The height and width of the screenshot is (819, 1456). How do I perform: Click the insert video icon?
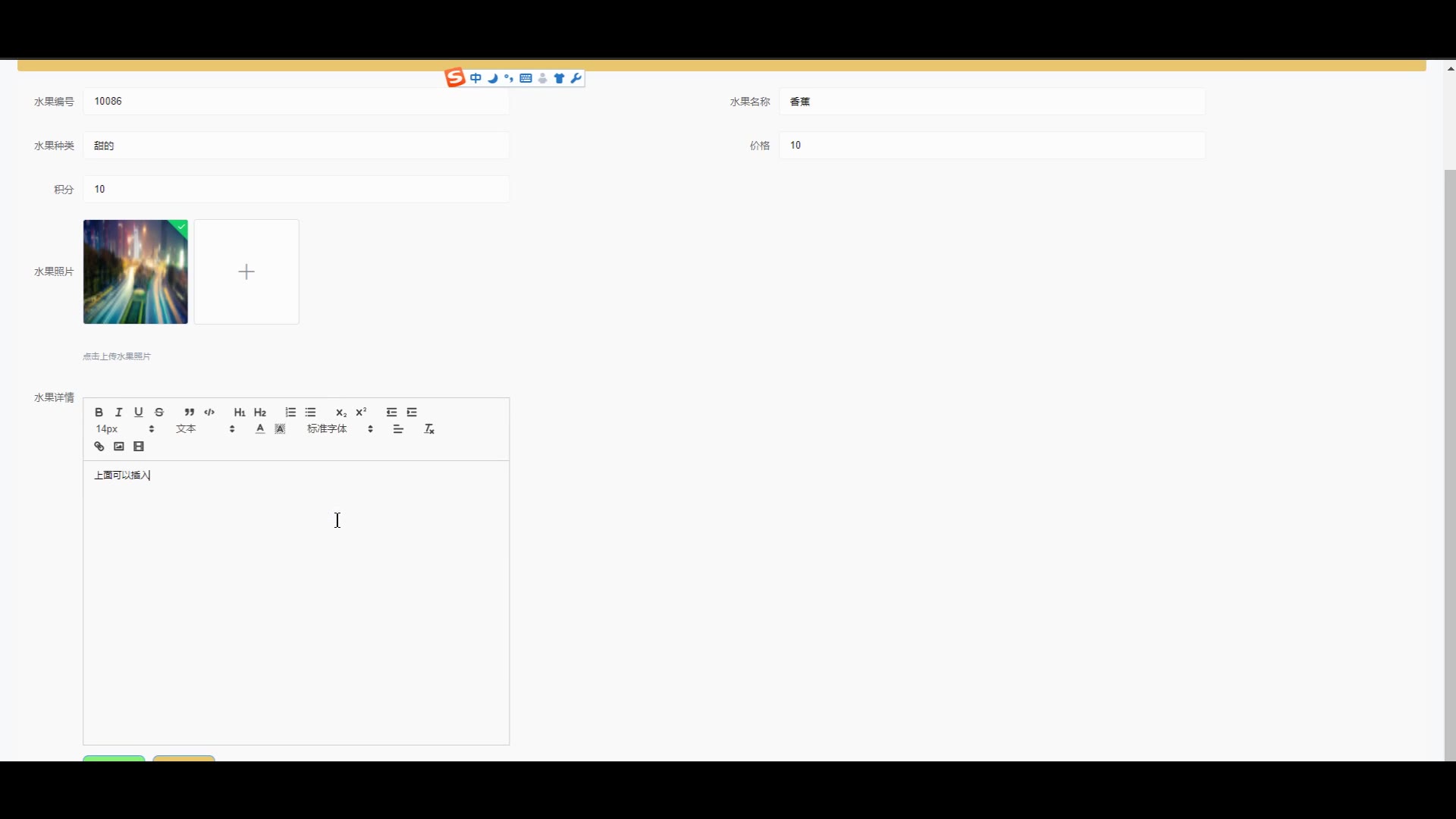click(139, 447)
